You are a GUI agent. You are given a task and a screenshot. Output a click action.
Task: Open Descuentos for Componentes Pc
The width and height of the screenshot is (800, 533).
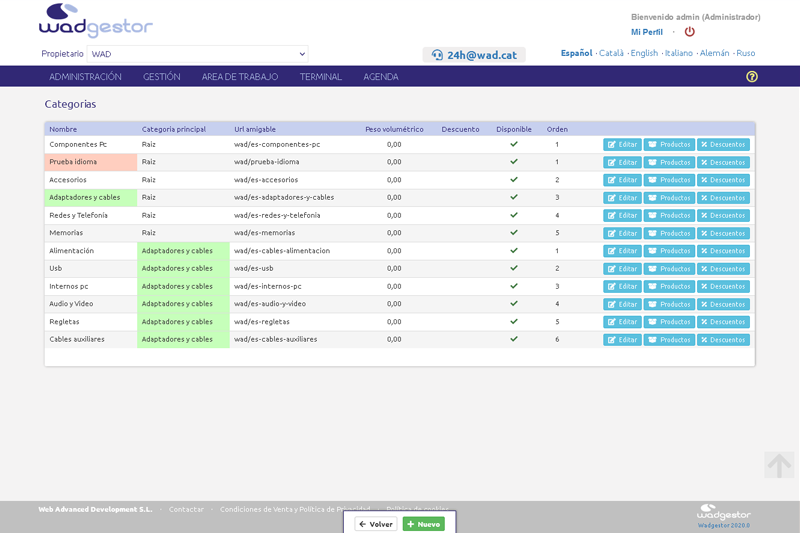pyautogui.click(x=723, y=145)
